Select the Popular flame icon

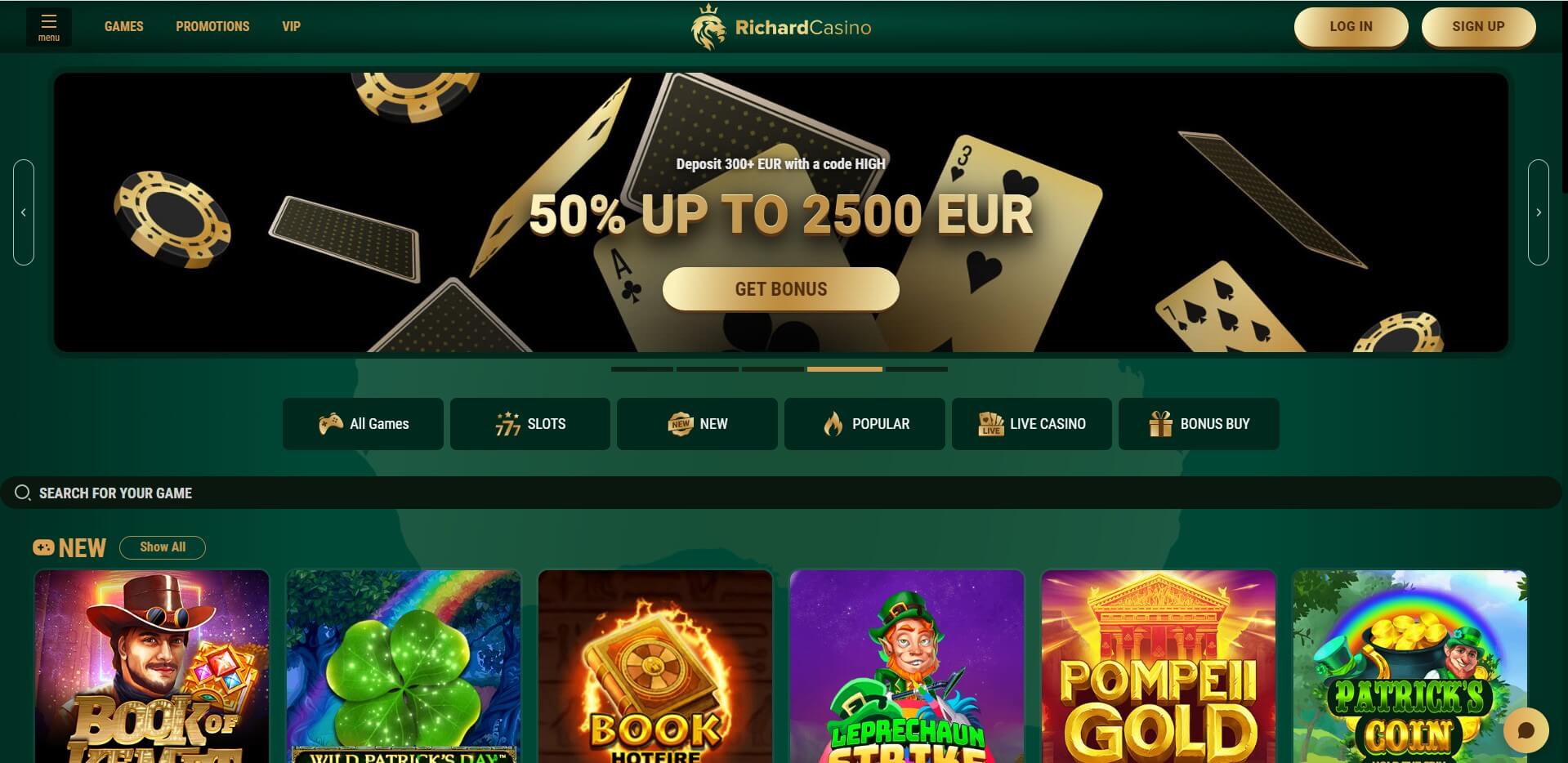tap(833, 423)
